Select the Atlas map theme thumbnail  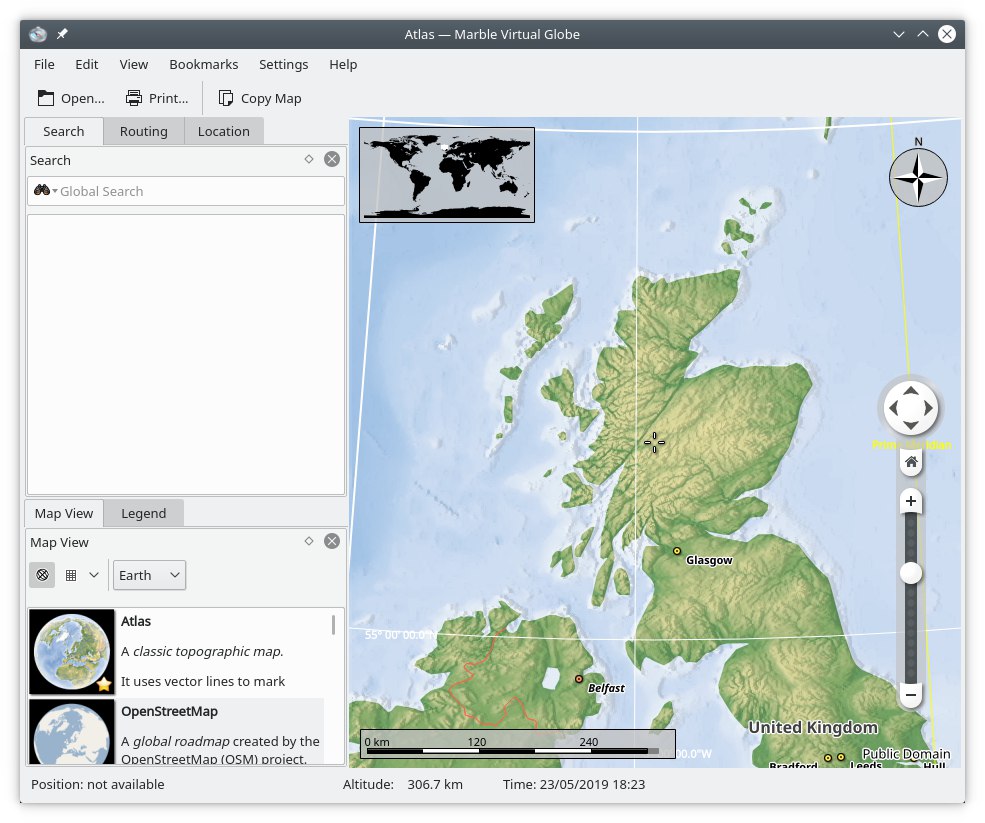[x=72, y=651]
